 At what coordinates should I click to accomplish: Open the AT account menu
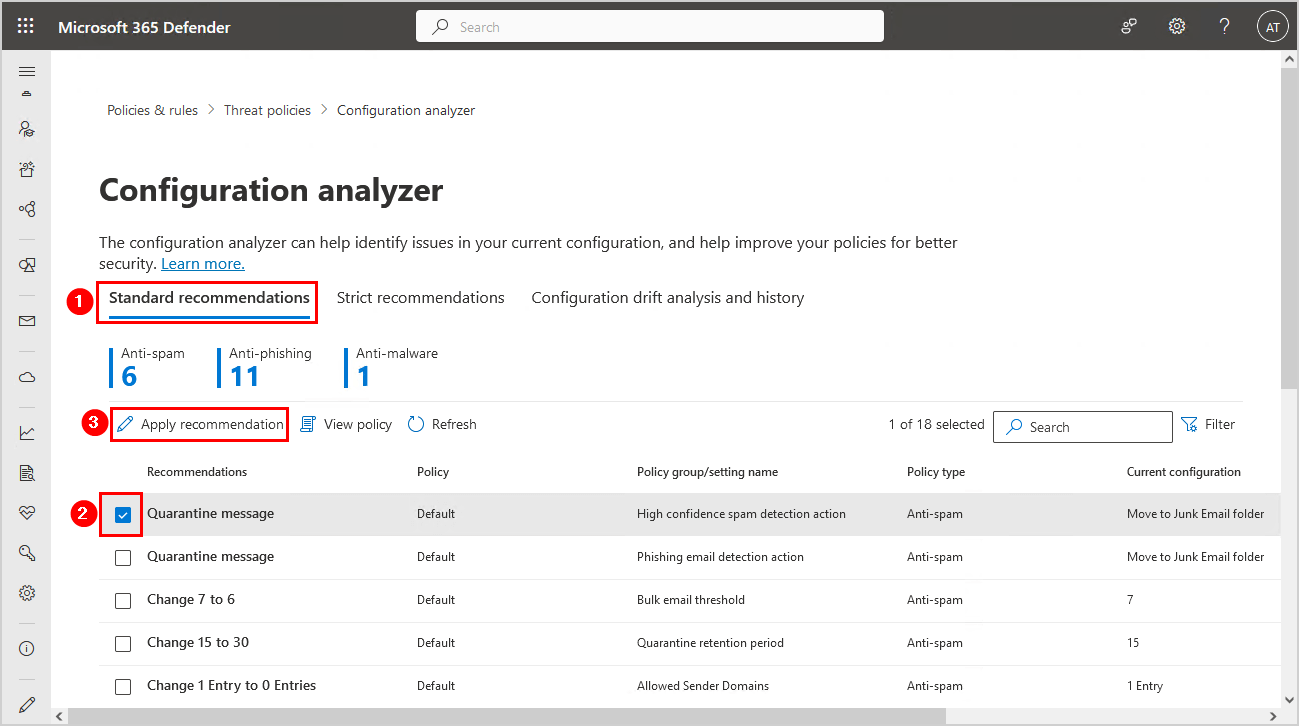tap(1272, 27)
